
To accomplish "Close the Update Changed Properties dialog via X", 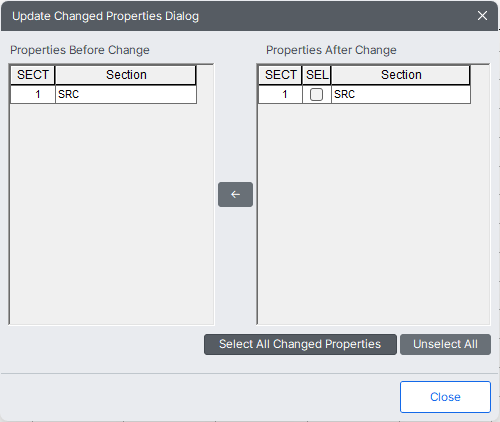I will [x=482, y=16].
